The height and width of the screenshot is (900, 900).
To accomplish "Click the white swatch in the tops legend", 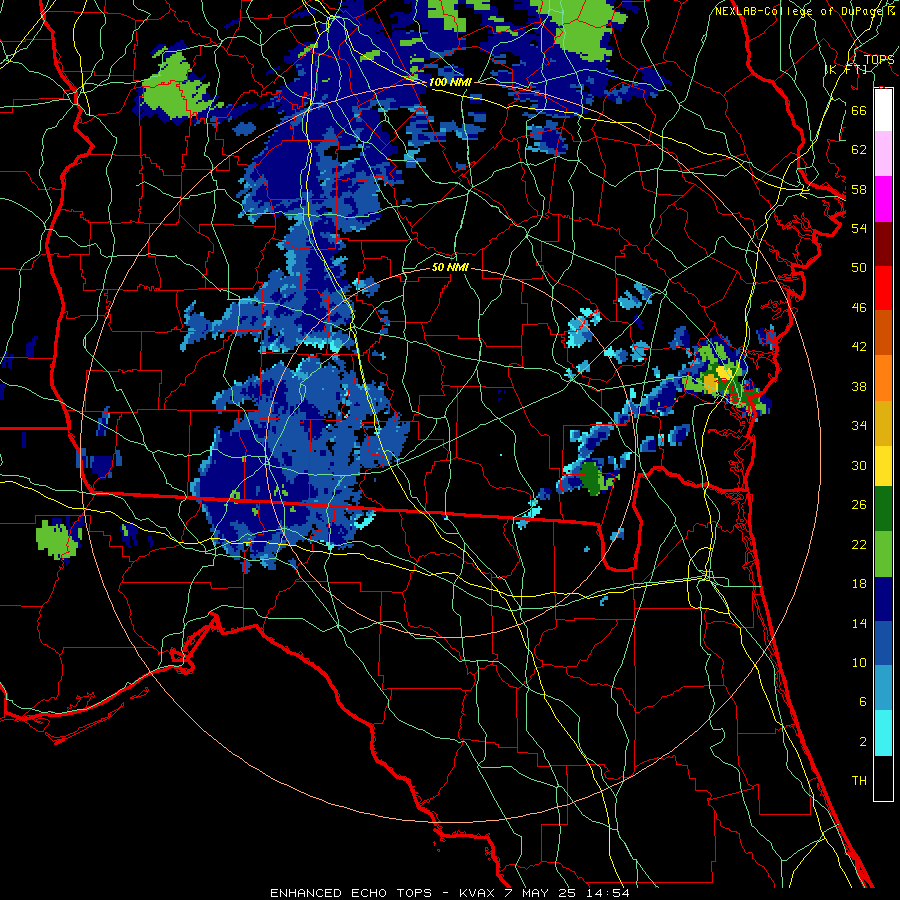I will point(883,110).
